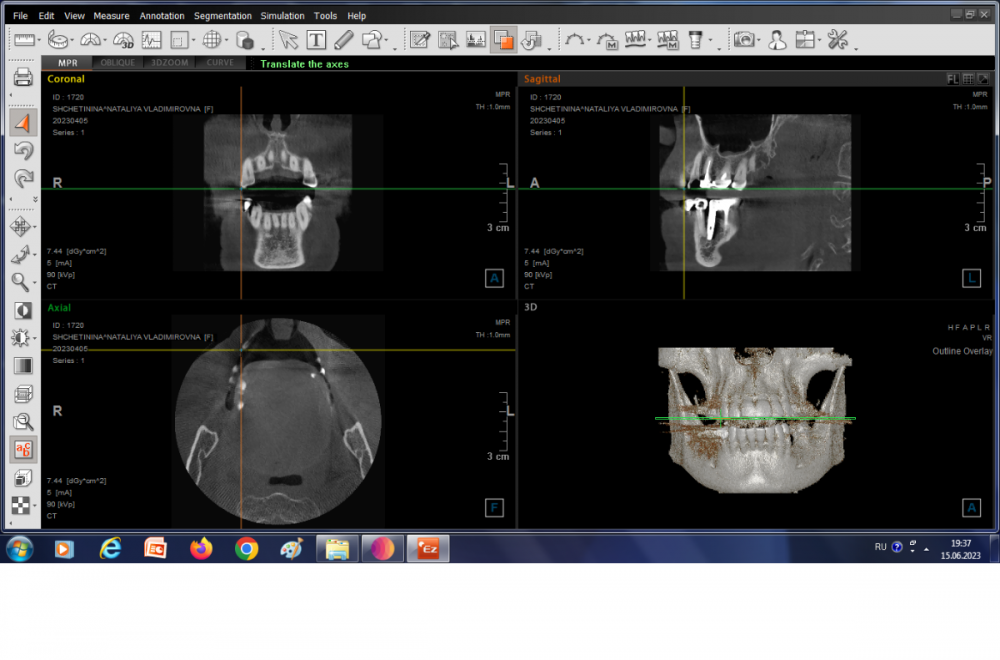Toggle the highlighted orange overlay button
This screenshot has height=660, width=1000.
(x=504, y=40)
